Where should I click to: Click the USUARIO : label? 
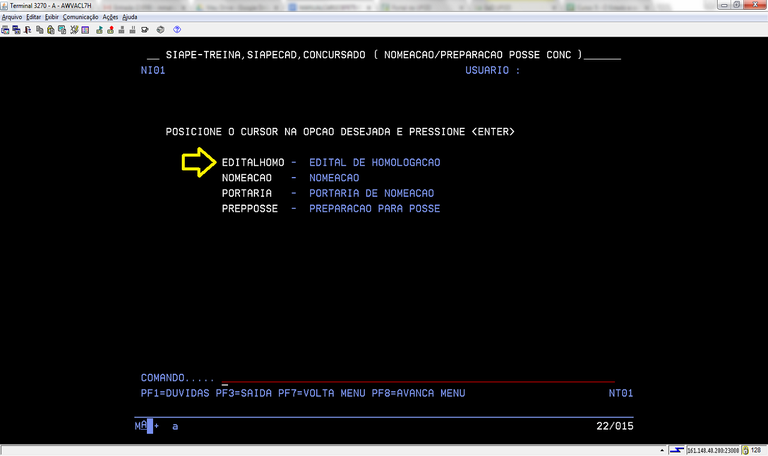pyautogui.click(x=492, y=71)
